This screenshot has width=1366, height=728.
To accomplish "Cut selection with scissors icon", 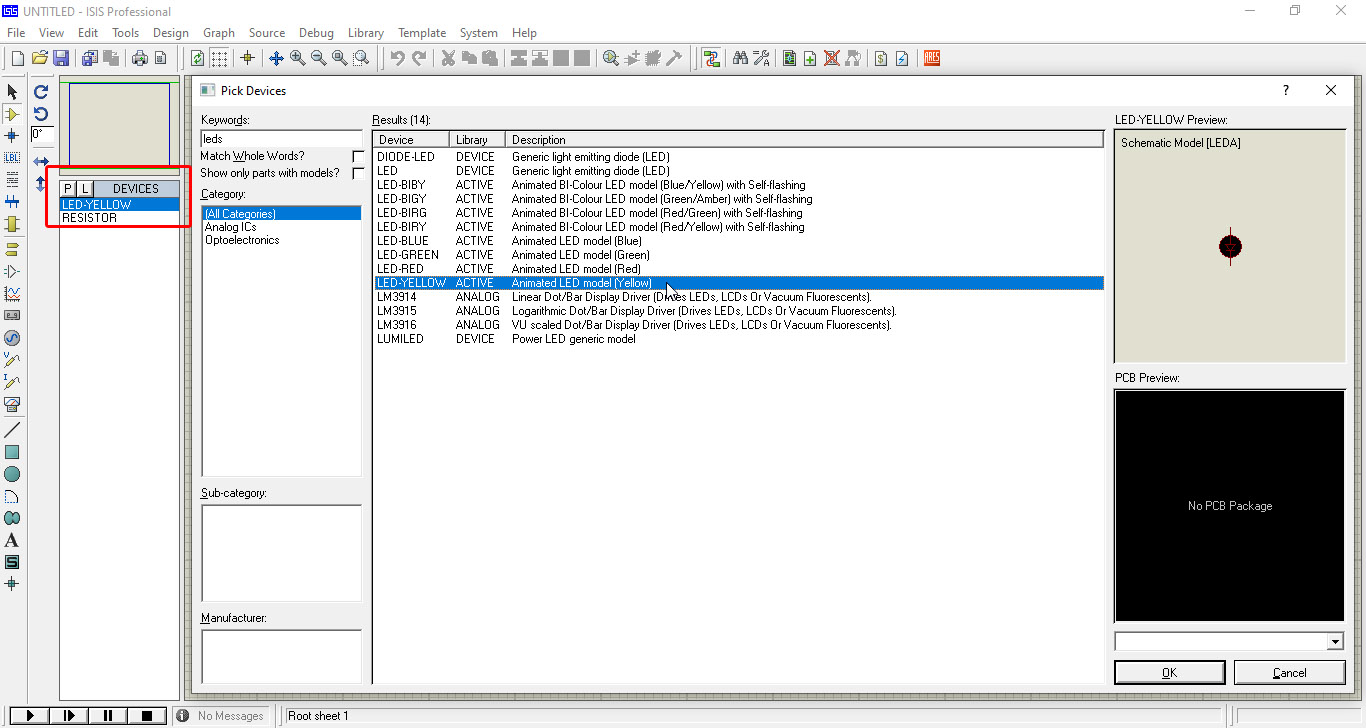I will [448, 59].
